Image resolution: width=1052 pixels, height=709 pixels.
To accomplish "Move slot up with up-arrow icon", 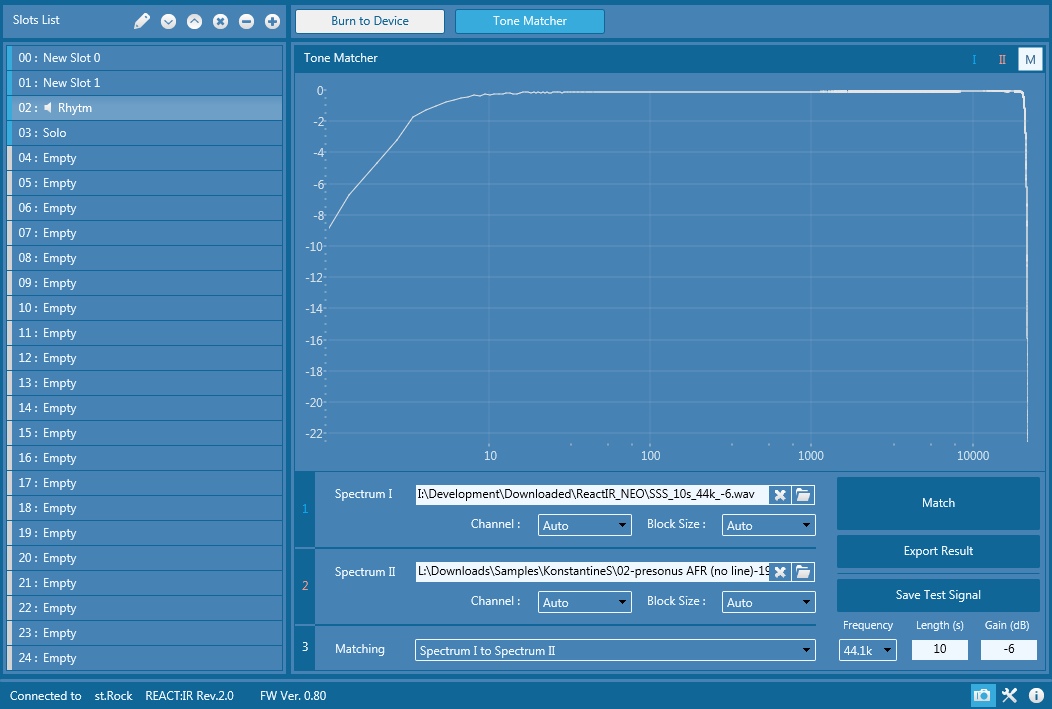I will coord(194,21).
